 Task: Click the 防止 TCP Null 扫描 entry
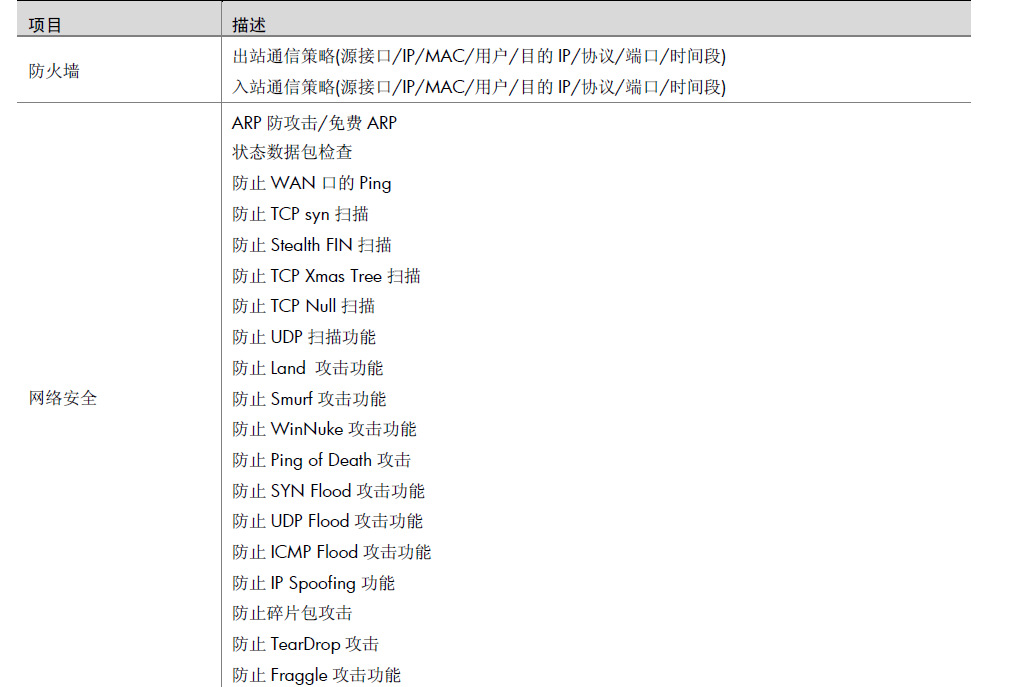304,306
